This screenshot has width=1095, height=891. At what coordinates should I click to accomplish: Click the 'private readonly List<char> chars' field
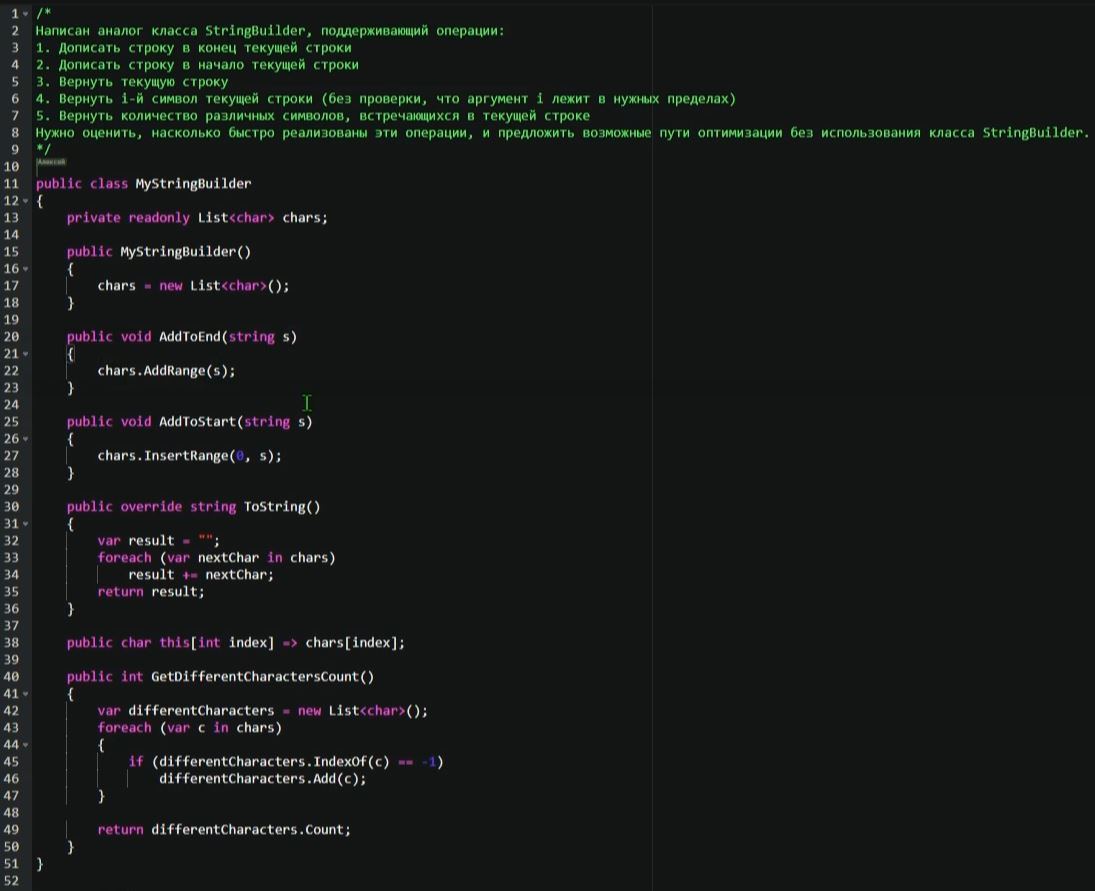coord(197,218)
